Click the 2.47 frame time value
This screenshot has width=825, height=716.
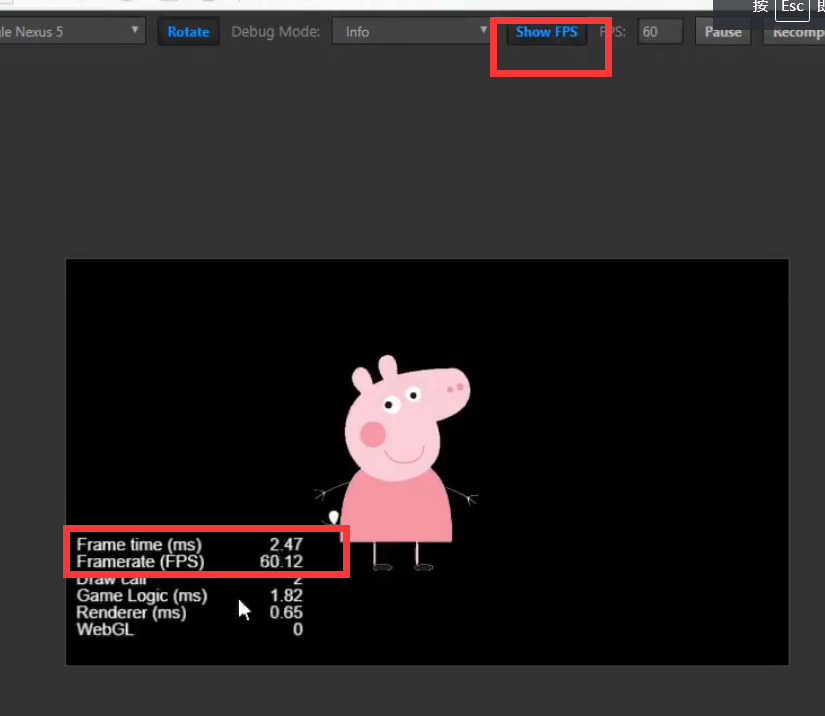[x=286, y=544]
